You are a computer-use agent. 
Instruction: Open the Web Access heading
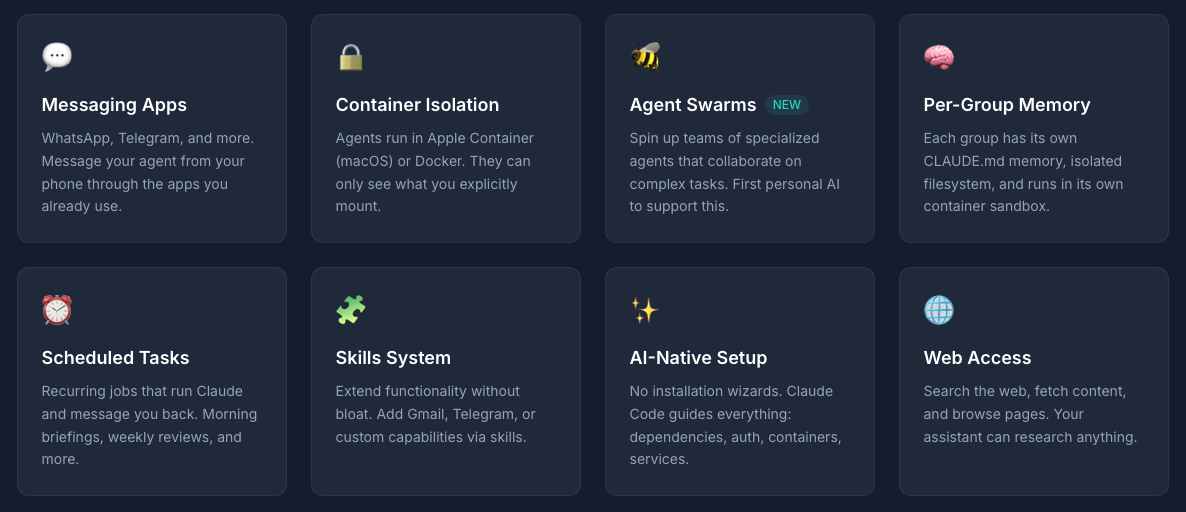pyautogui.click(x=977, y=358)
